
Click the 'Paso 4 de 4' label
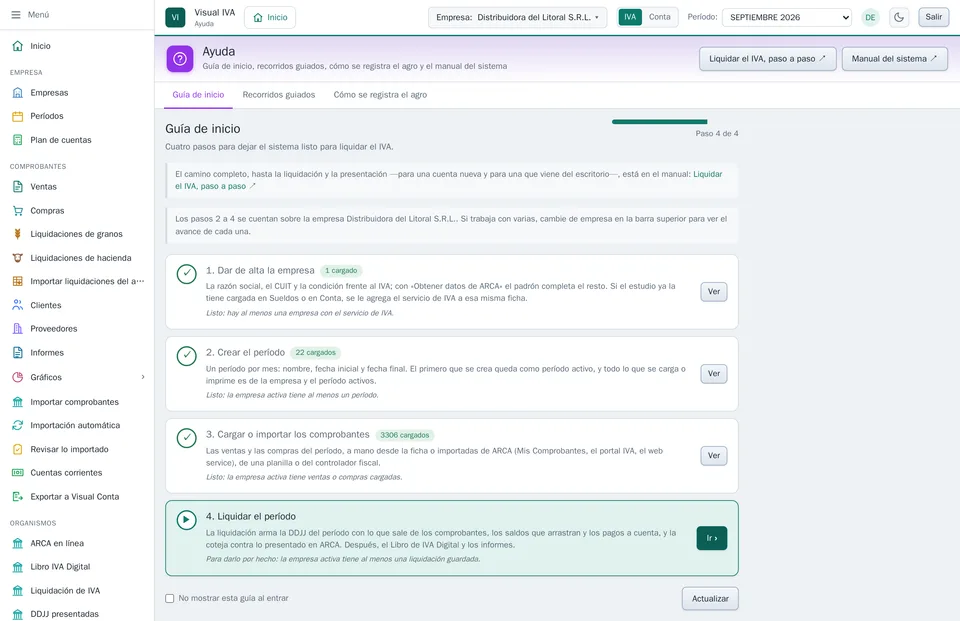[x=717, y=134]
